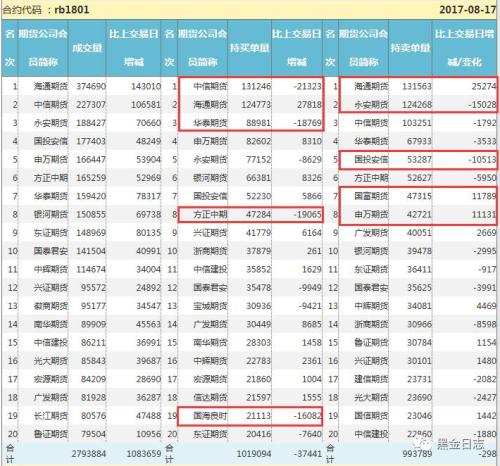
Task: Click the change value -8598
Action: click(484, 324)
